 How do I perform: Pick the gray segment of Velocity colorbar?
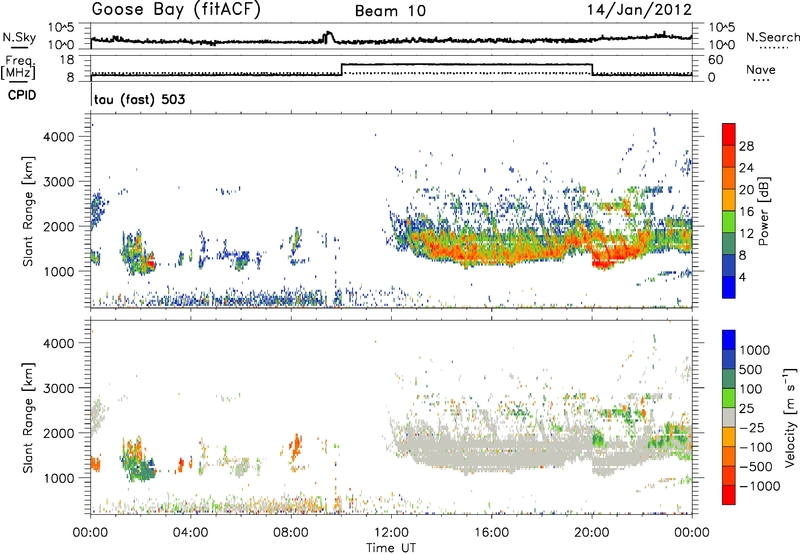point(729,417)
